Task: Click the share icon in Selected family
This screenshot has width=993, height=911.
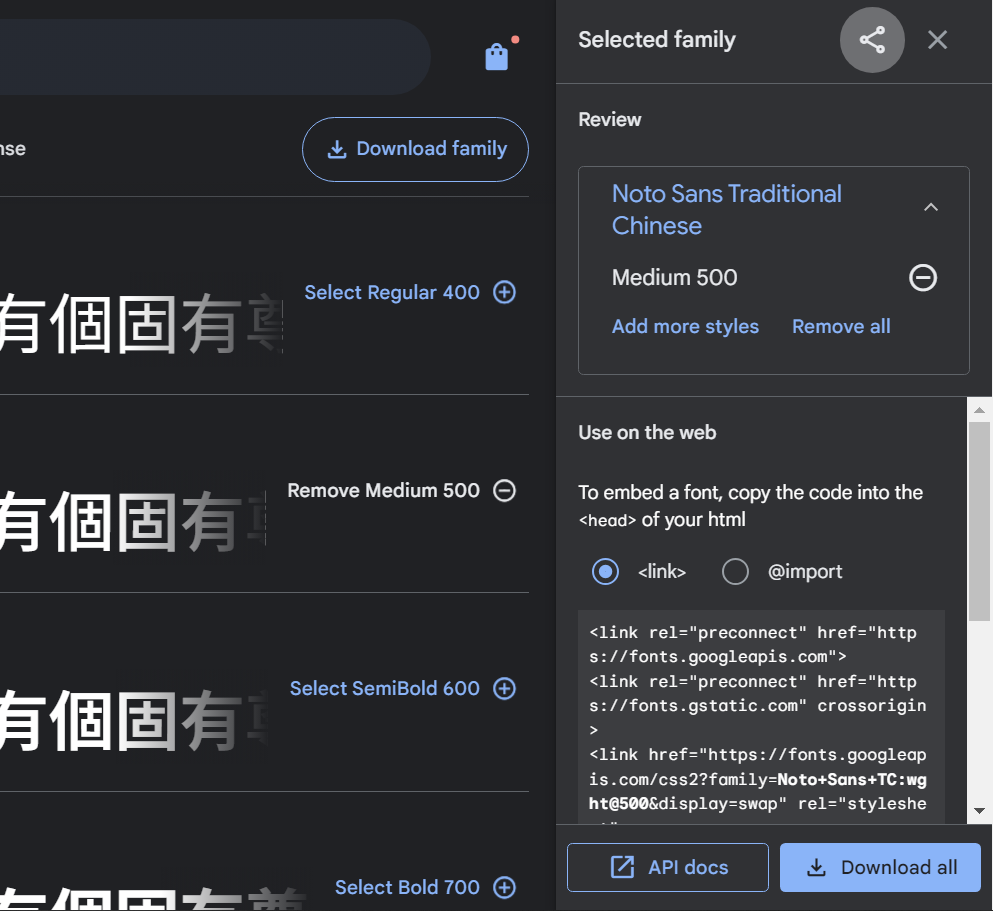Action: 872,40
